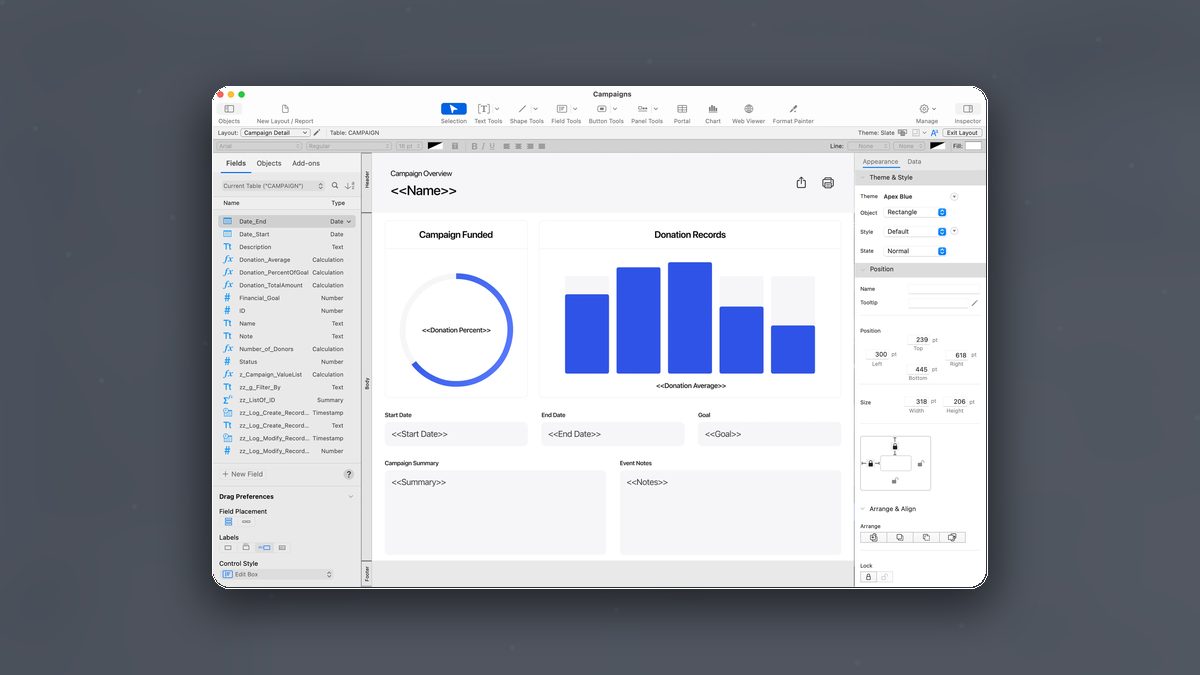1200x675 pixels.
Task: Toggle the right anchor lock in autosizing box
Action: point(920,464)
